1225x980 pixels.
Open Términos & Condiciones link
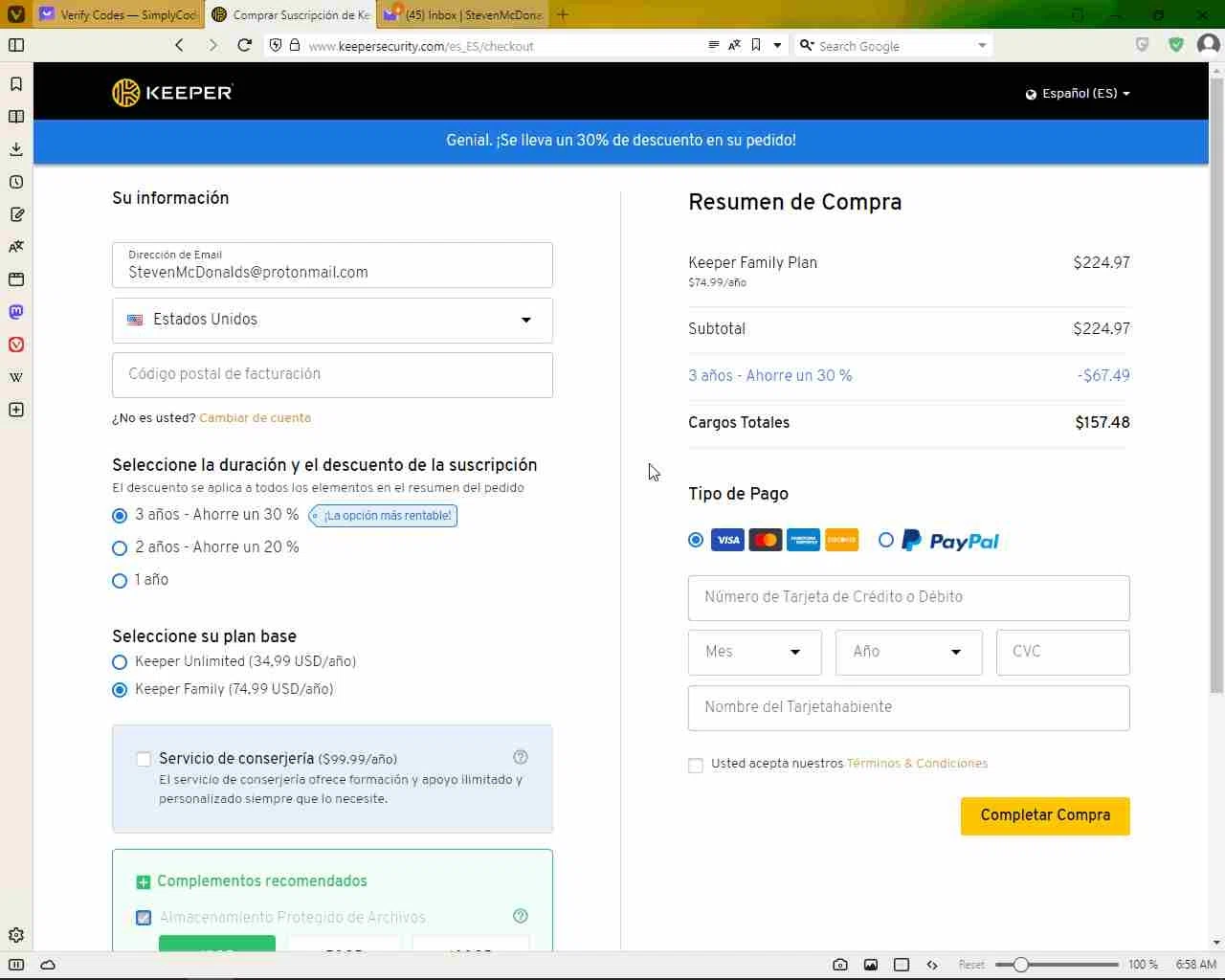click(917, 764)
